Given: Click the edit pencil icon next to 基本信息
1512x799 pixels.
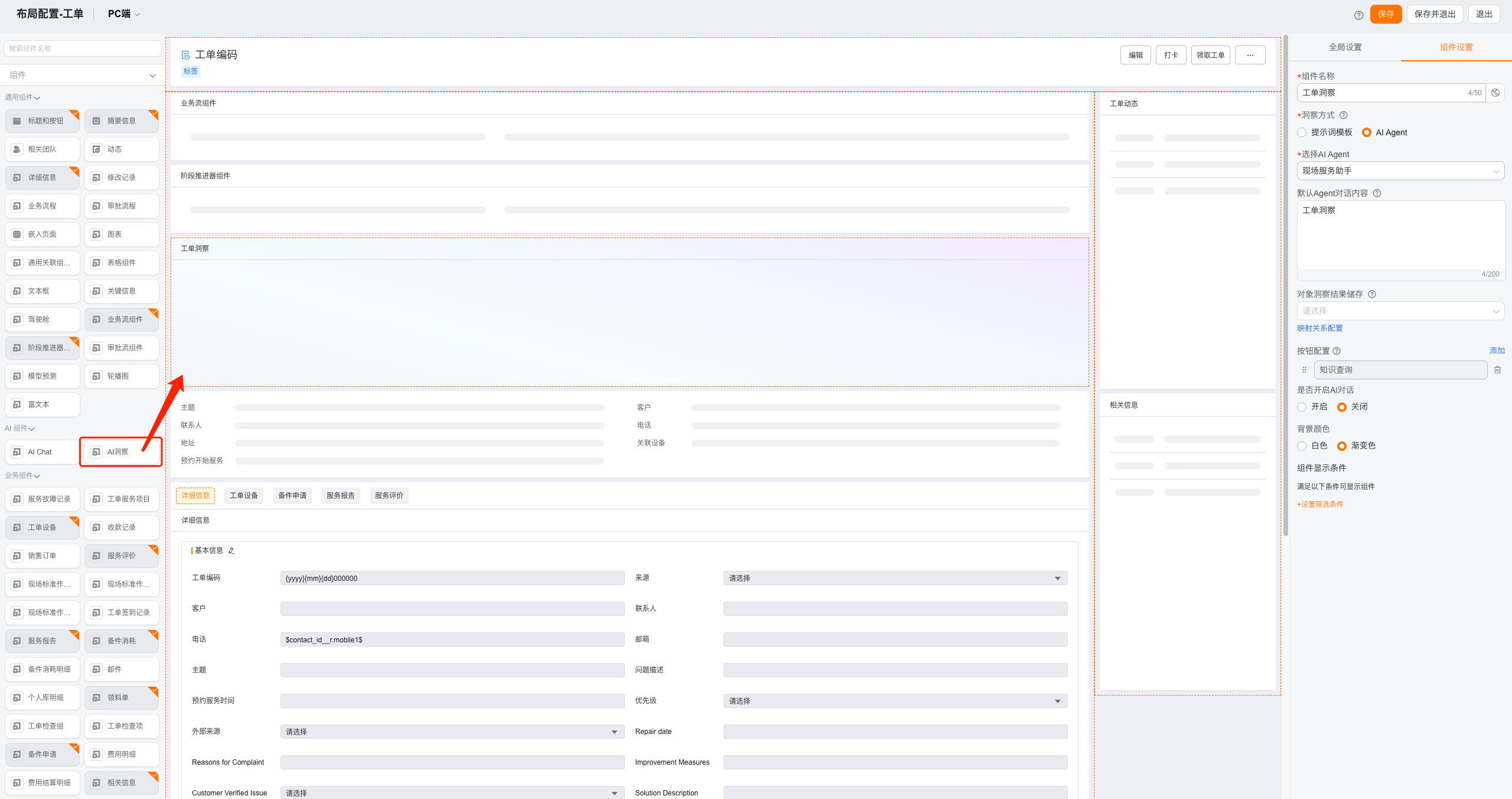Looking at the screenshot, I should pos(232,550).
